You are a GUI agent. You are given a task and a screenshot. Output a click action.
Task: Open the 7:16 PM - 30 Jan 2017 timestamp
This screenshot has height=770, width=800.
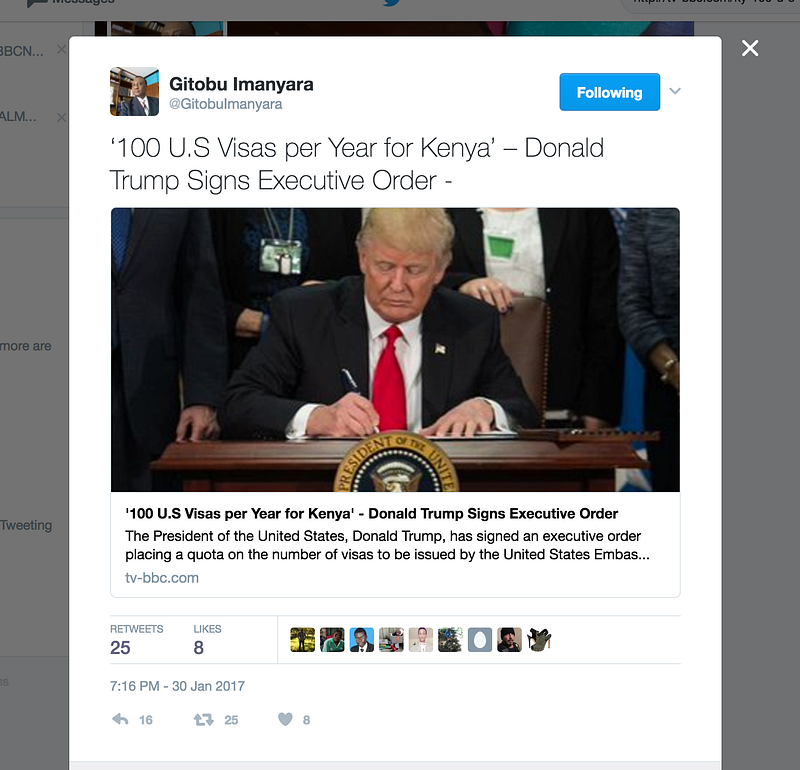(x=177, y=686)
